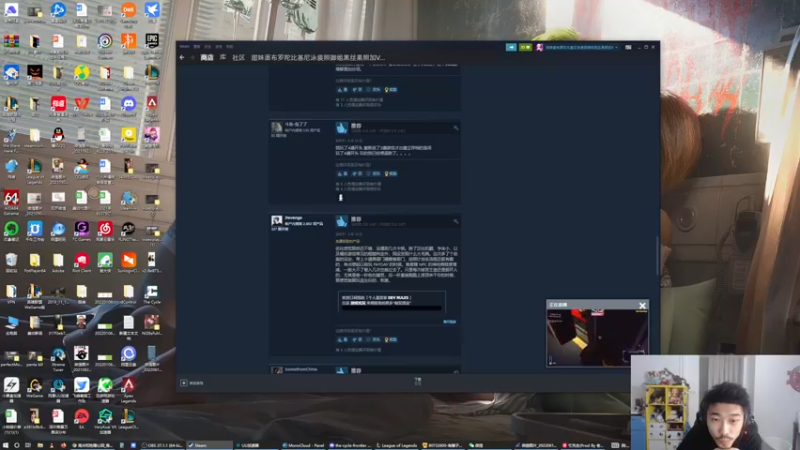The width and height of the screenshot is (800, 450).
Task: Open the TC Games desktop icon
Action: (x=82, y=231)
